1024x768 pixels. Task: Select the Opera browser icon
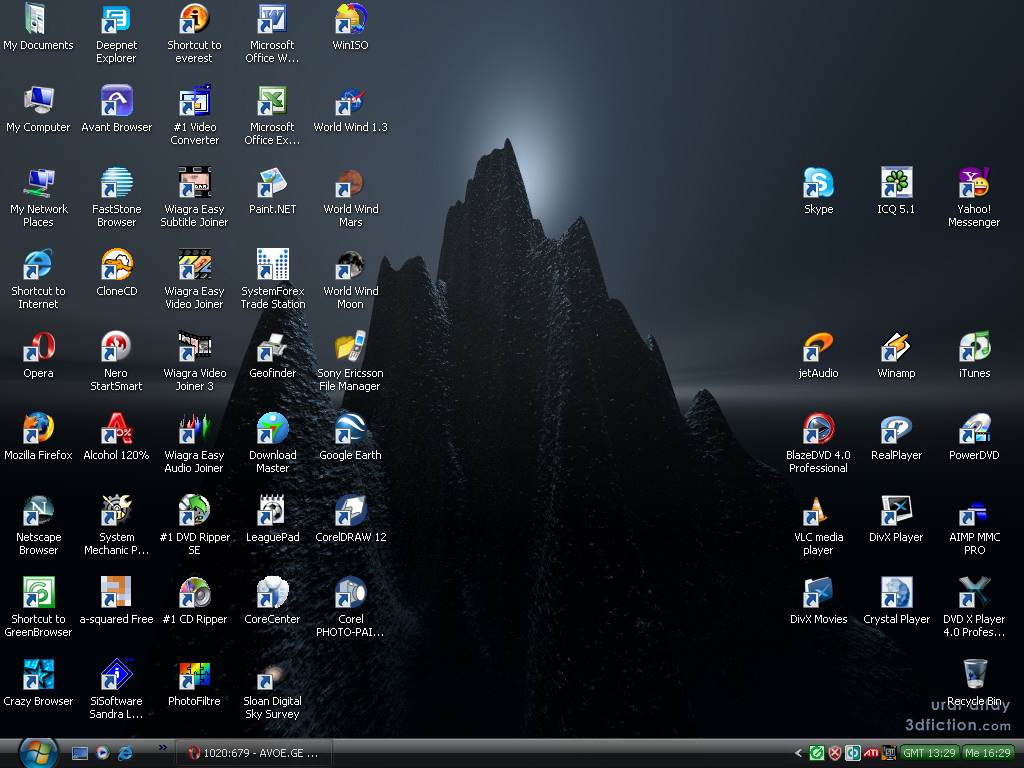[38, 347]
